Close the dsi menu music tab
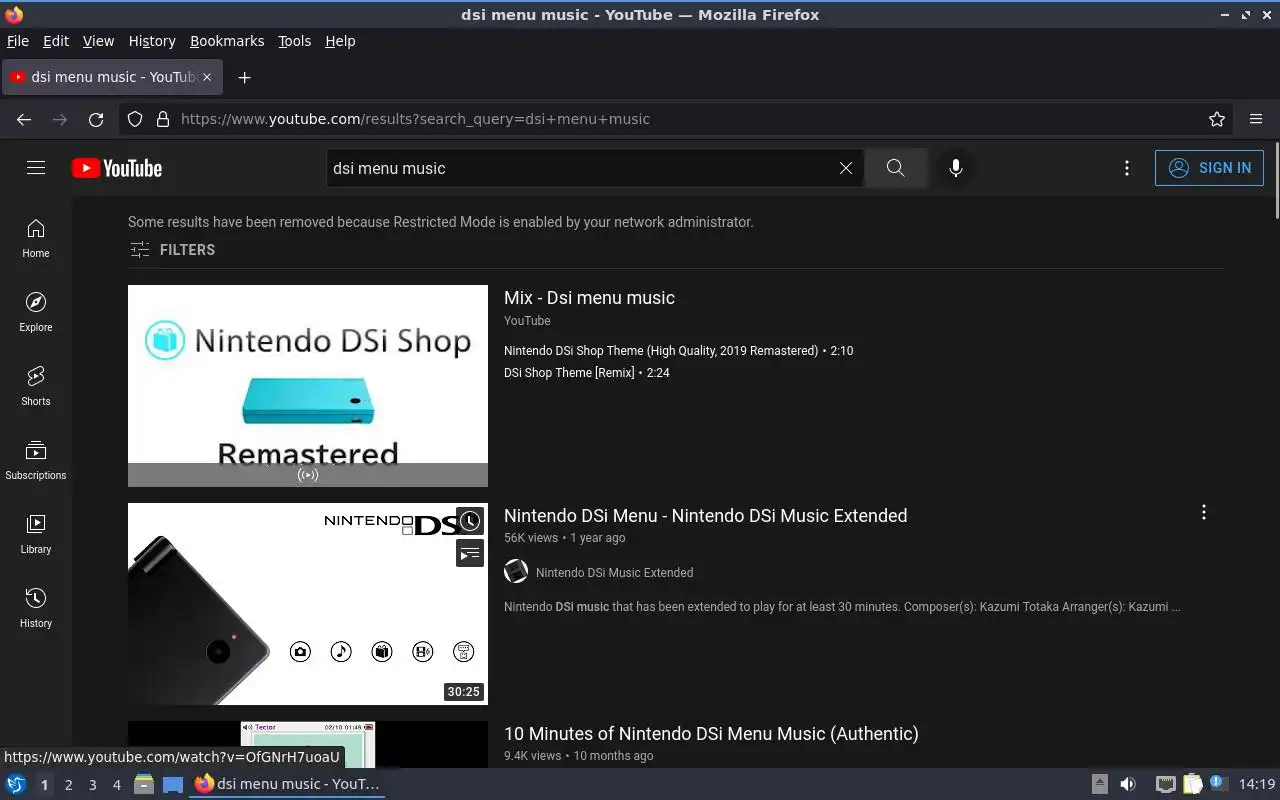 [207, 77]
